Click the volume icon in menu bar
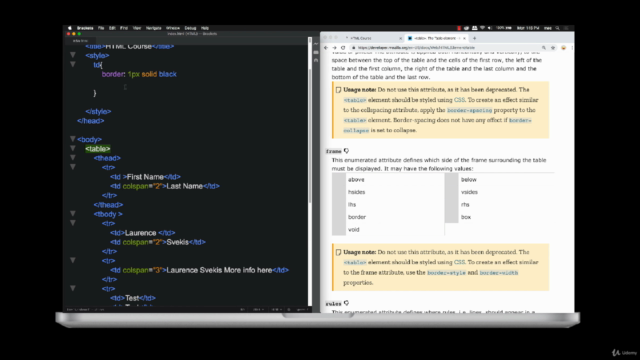Image resolution: width=640 pixels, height=360 pixels. tap(490, 28)
